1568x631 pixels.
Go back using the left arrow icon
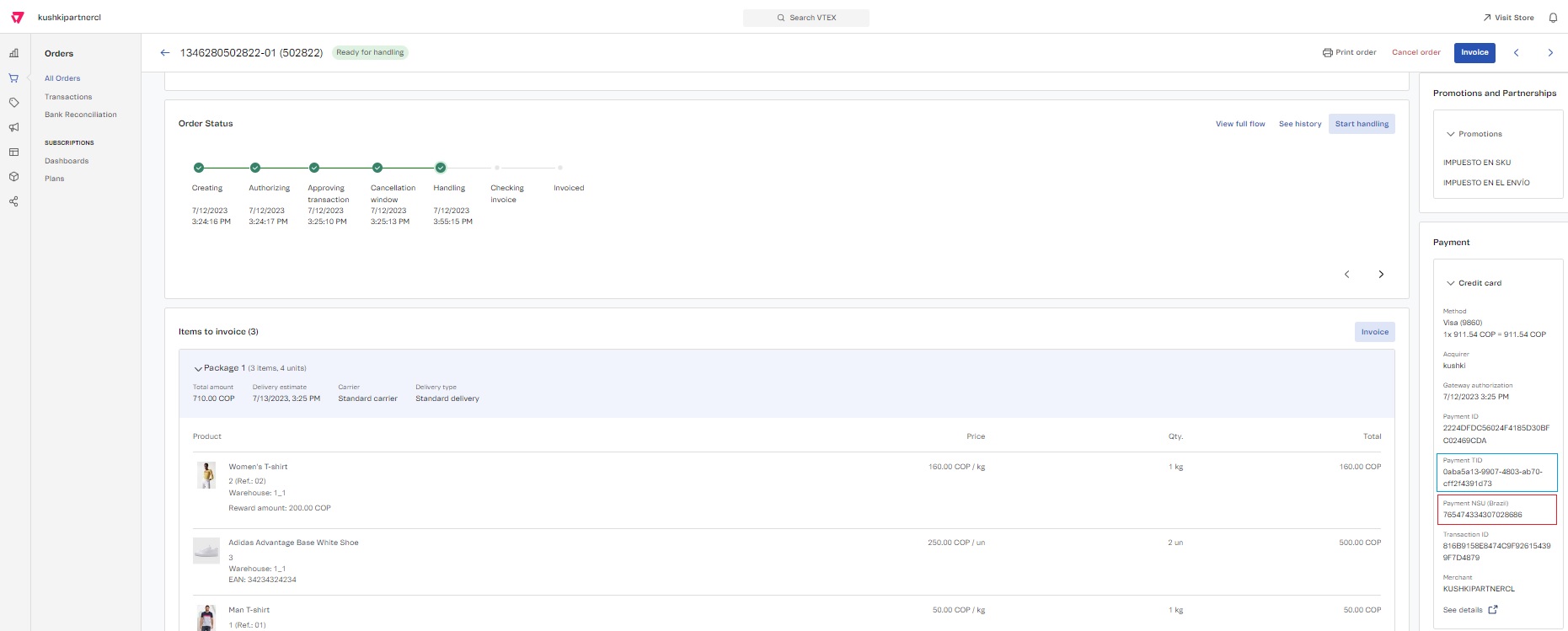pyautogui.click(x=165, y=52)
